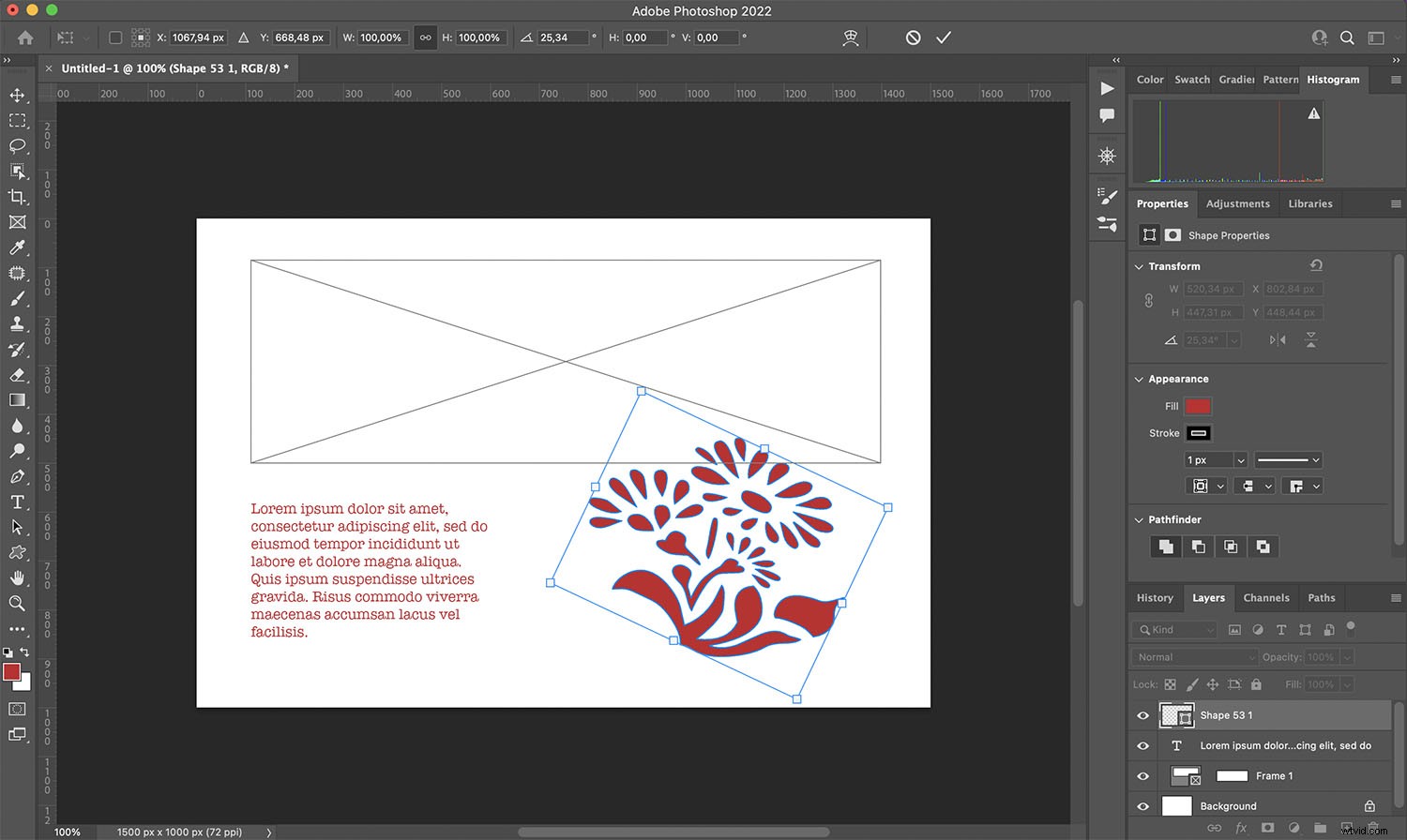The height and width of the screenshot is (840, 1407).
Task: Commit transform with the checkmark icon
Action: pos(944,37)
